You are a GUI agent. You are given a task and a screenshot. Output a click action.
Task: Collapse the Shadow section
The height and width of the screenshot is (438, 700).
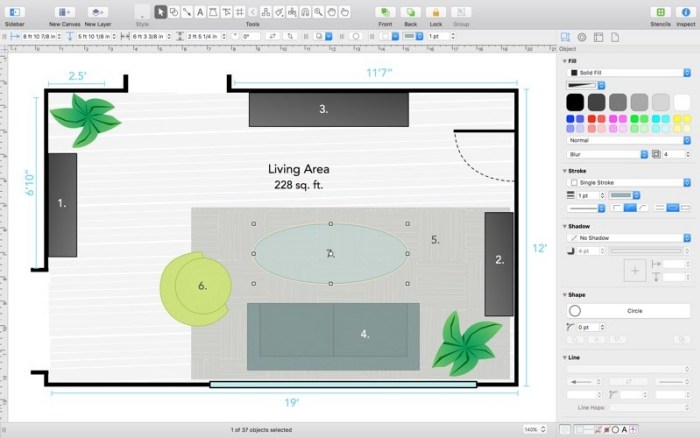pyautogui.click(x=565, y=226)
